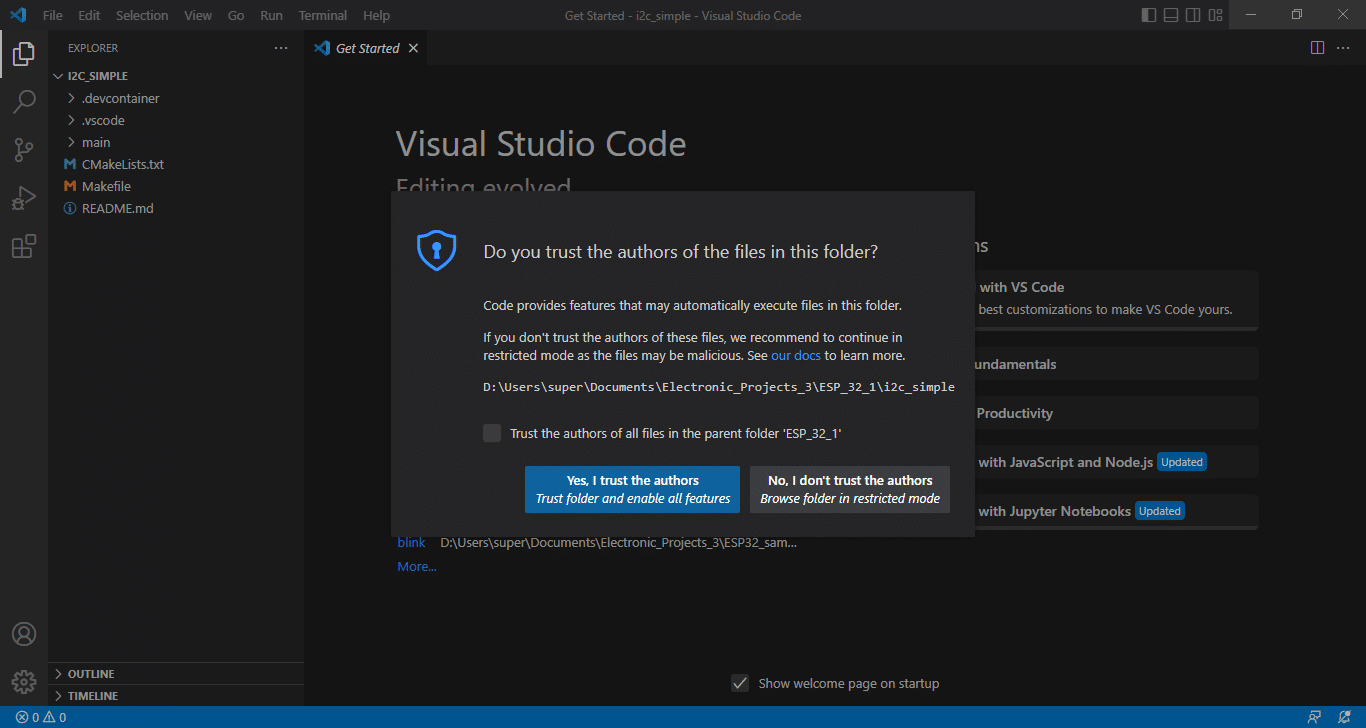Image resolution: width=1366 pixels, height=728 pixels.
Task: Click the split editor right icon
Action: (1317, 48)
